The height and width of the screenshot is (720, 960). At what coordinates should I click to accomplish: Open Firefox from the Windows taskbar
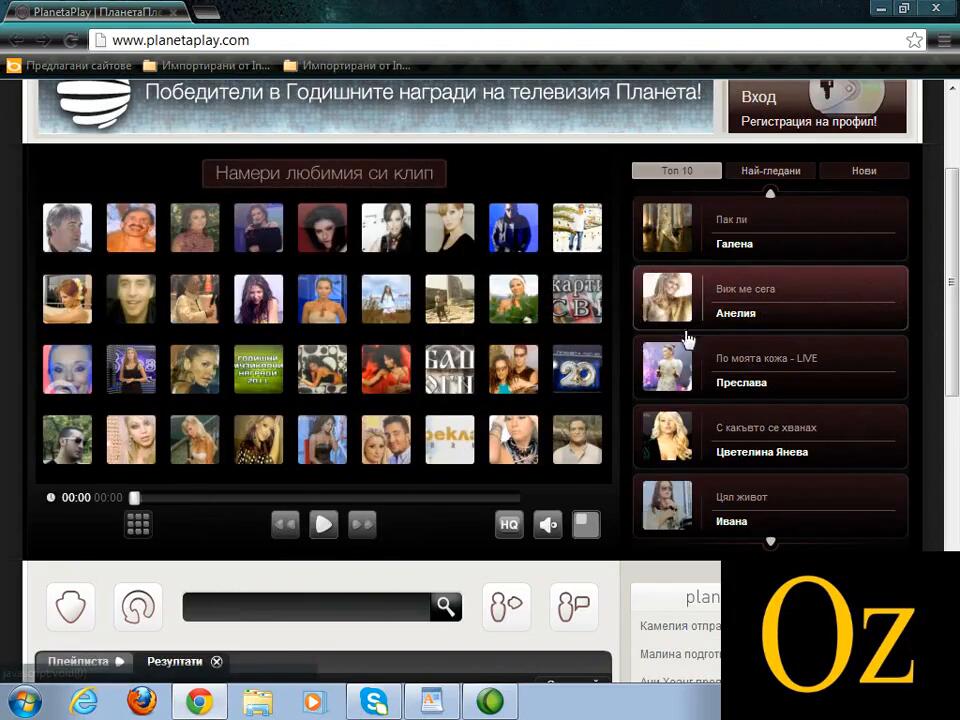coord(142,701)
